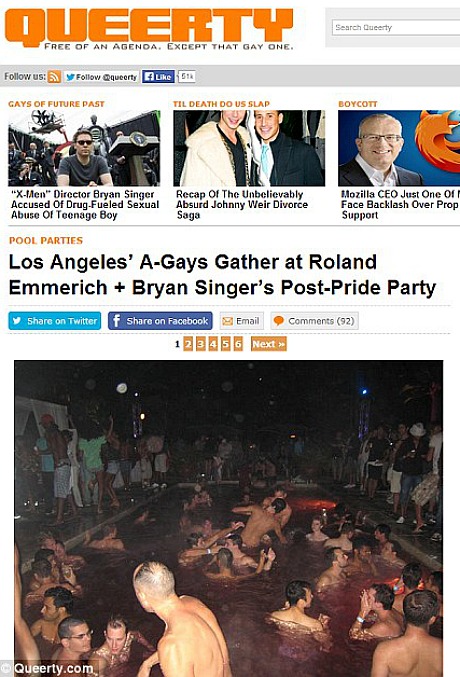Click the Email envelope button
The width and height of the screenshot is (460, 677).
tap(241, 321)
